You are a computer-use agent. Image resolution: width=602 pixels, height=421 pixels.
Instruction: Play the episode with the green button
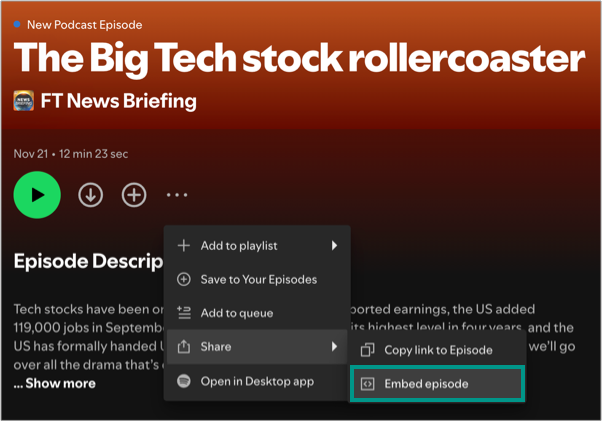tap(37, 195)
